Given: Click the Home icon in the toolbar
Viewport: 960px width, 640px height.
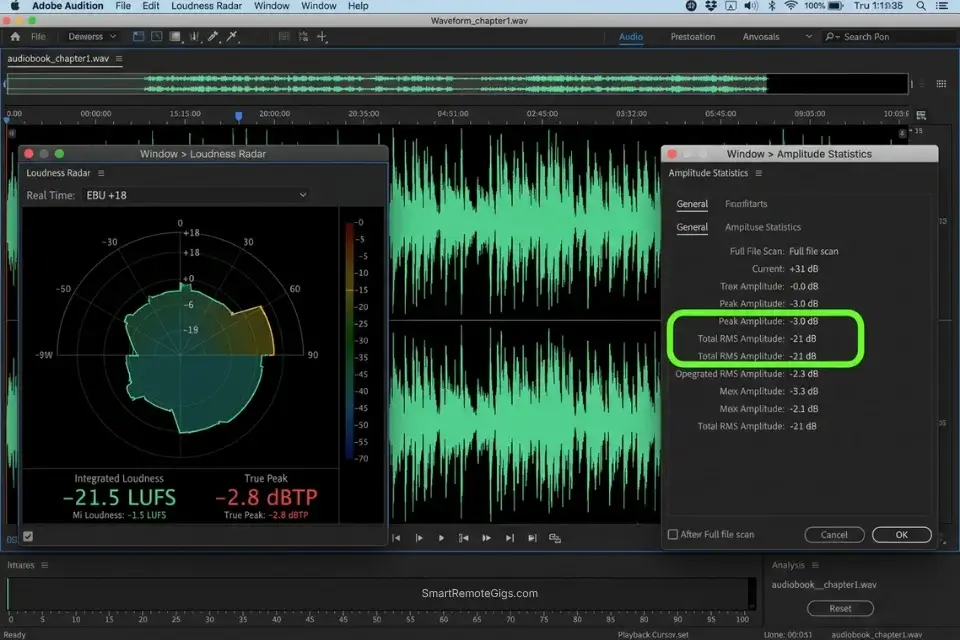Looking at the screenshot, I should [15, 37].
